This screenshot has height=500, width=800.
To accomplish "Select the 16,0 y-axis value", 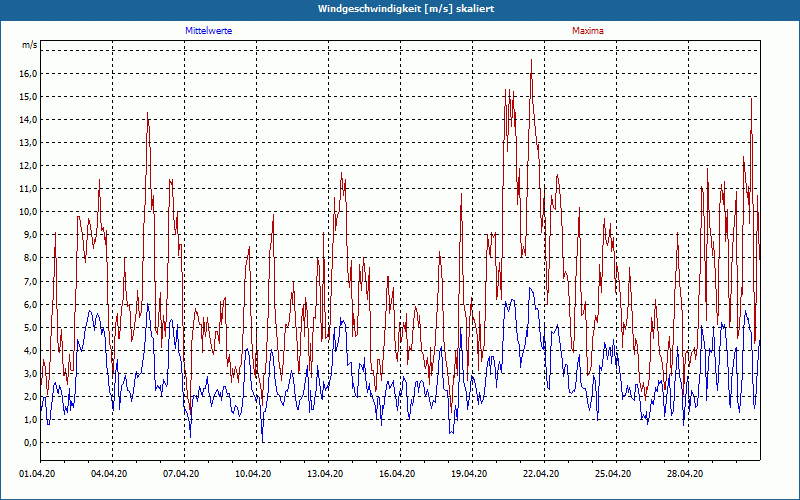I will 29,73.
